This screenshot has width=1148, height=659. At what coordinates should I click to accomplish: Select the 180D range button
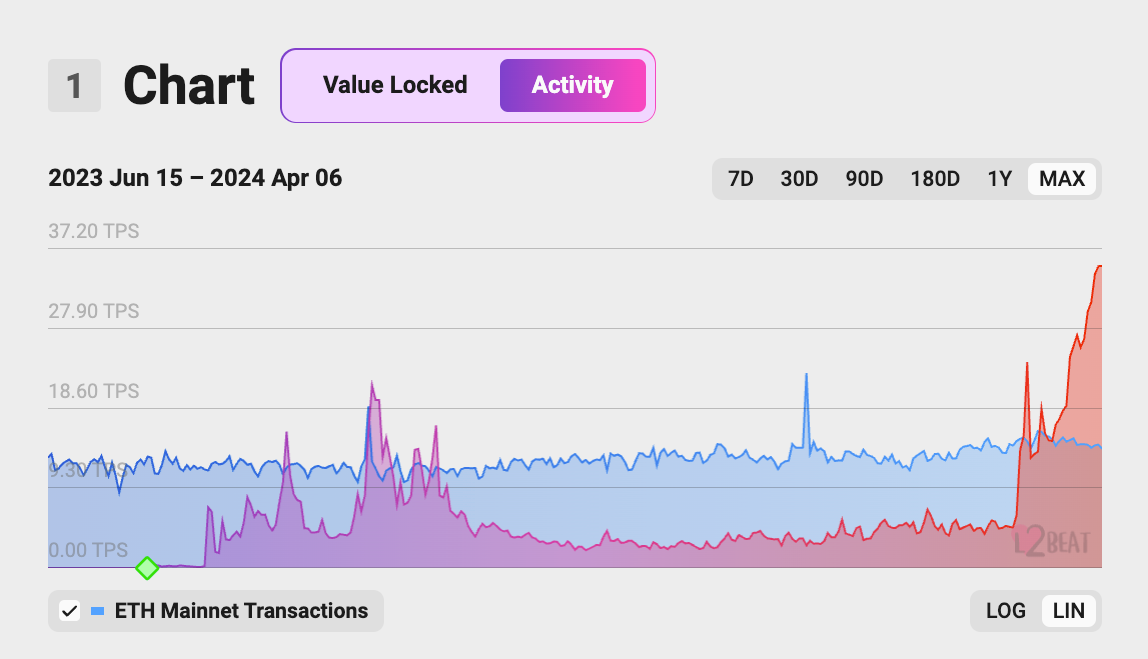pyautogui.click(x=935, y=179)
